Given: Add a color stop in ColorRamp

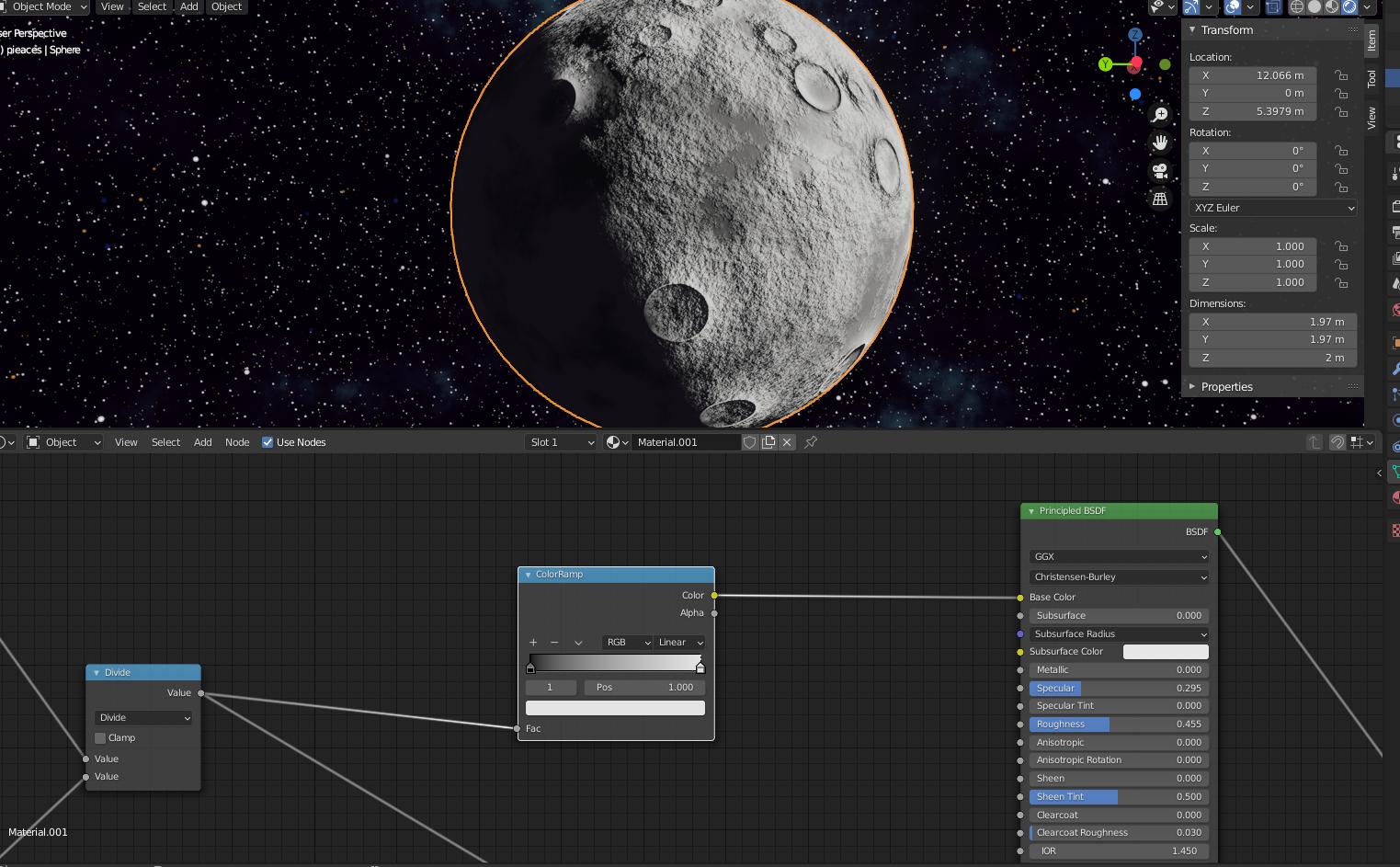Looking at the screenshot, I should (533, 643).
